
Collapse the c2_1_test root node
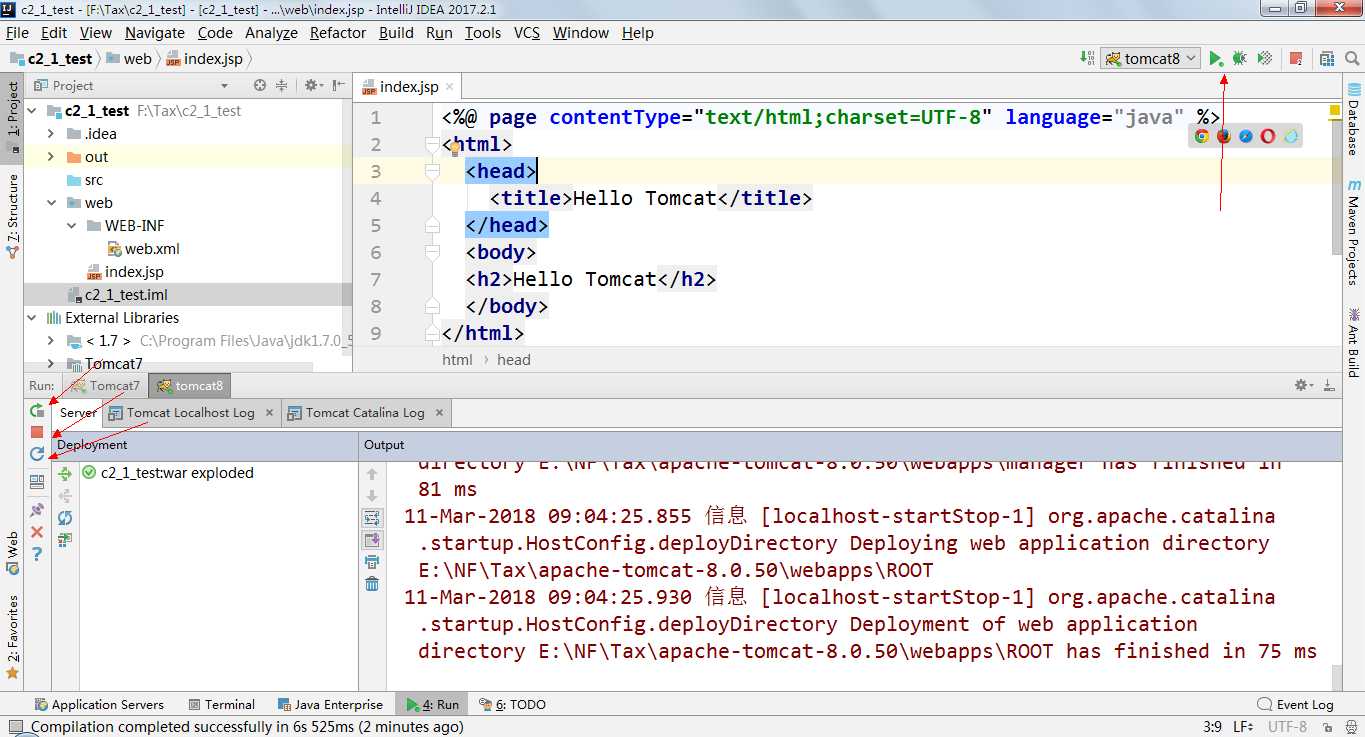click(x=34, y=111)
